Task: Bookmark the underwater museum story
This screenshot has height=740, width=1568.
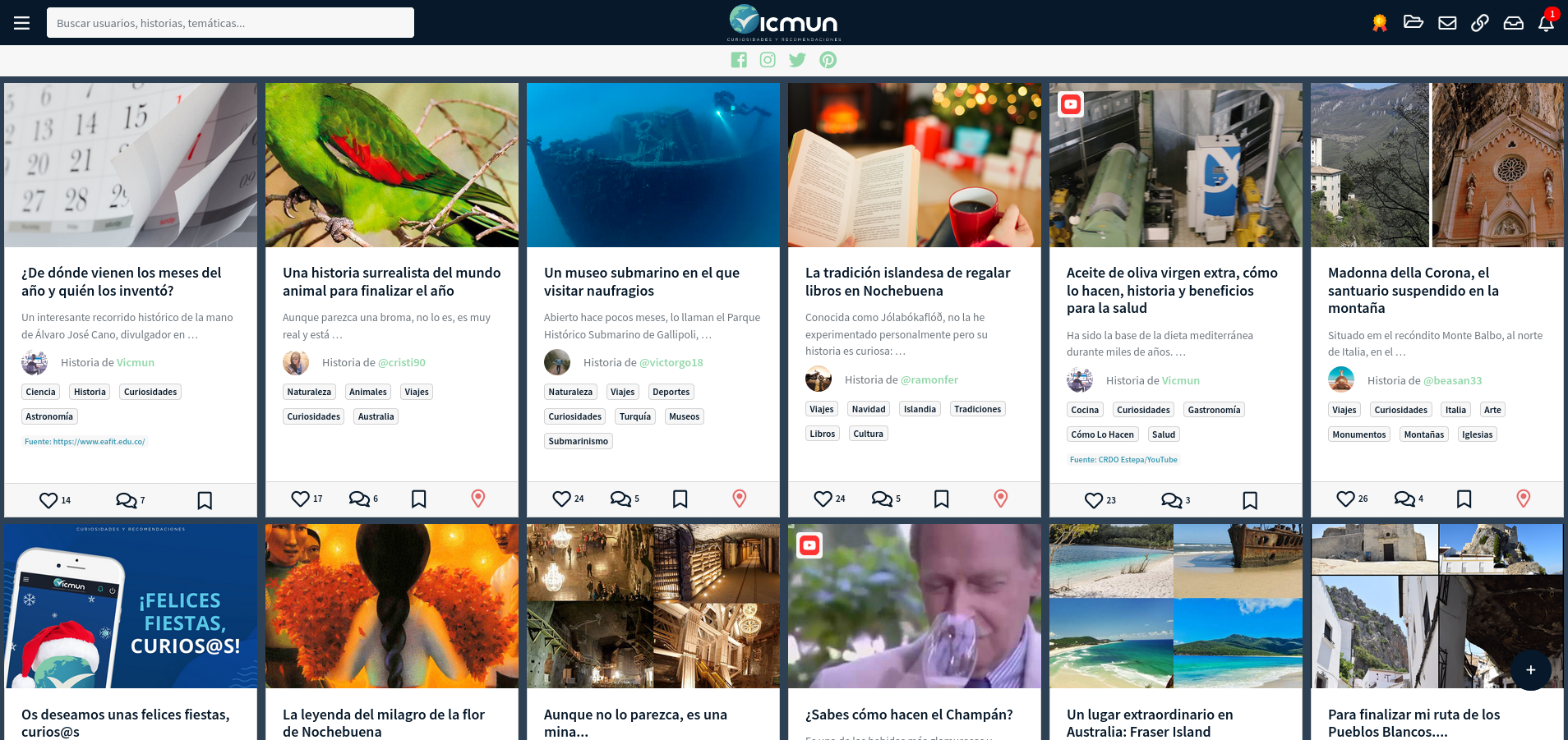Action: click(680, 499)
